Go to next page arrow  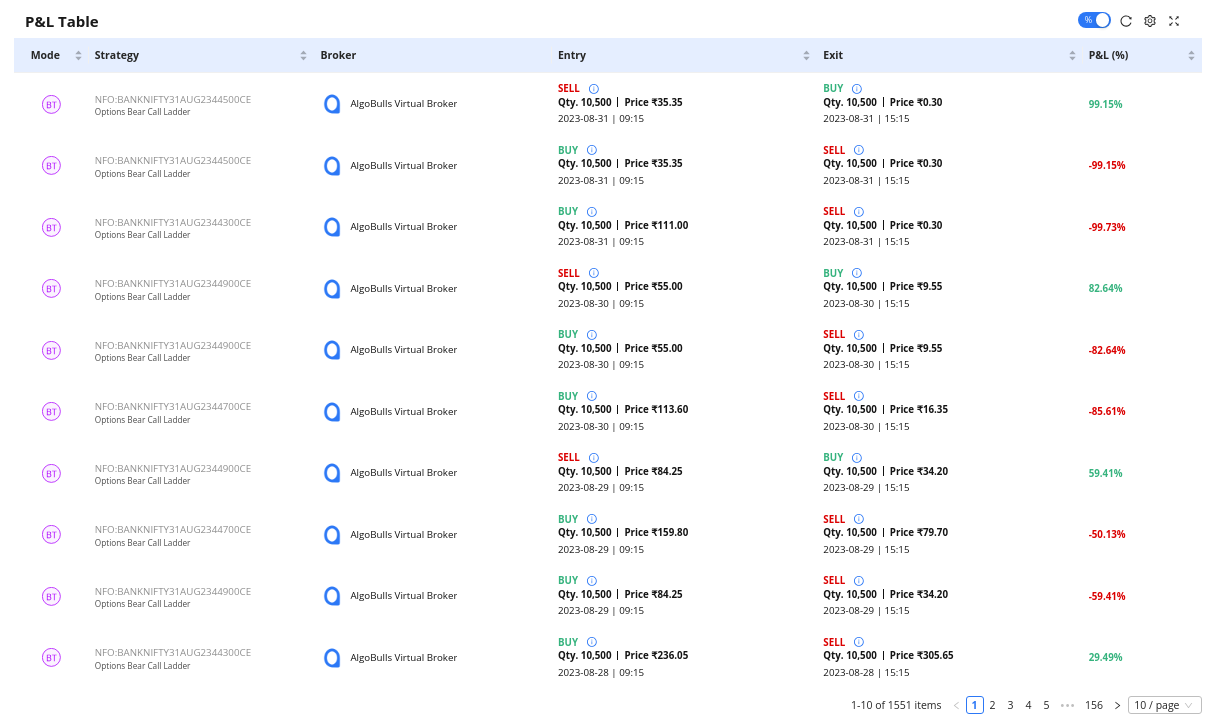coord(1118,705)
